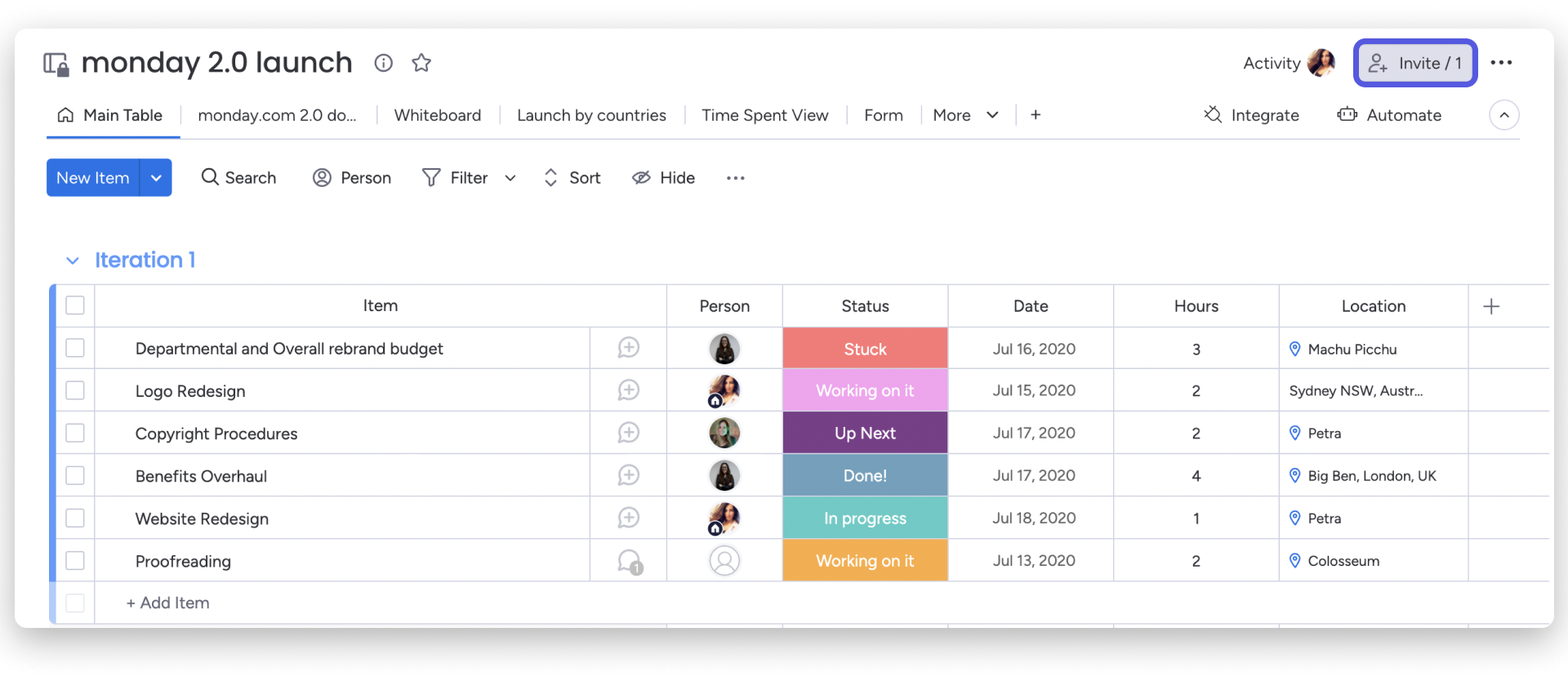Open the Sort options
Screen dimensions: 1568x681
[x=572, y=178]
